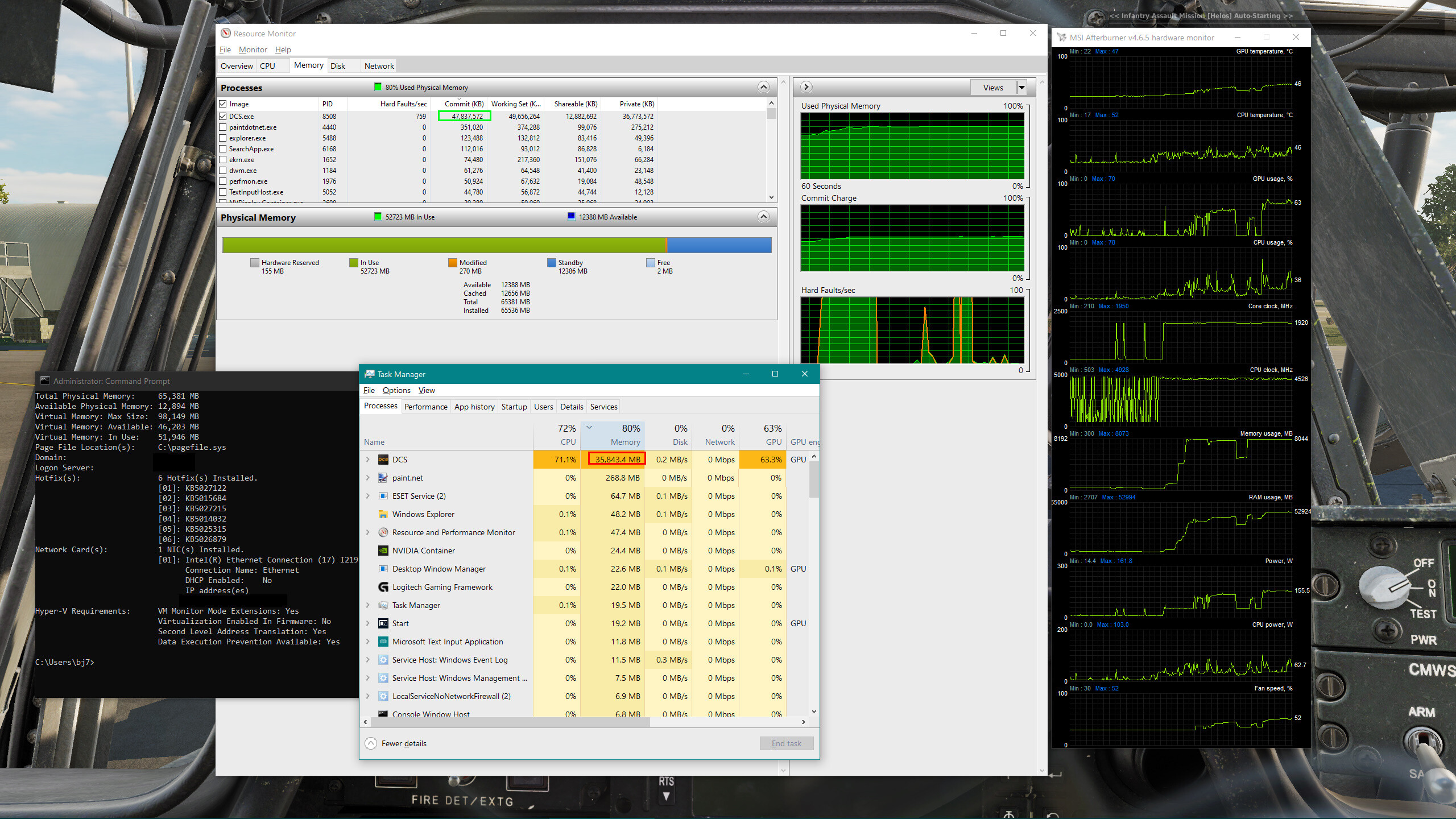Expand the ESET Service (2) group
1456x819 pixels.
368,496
